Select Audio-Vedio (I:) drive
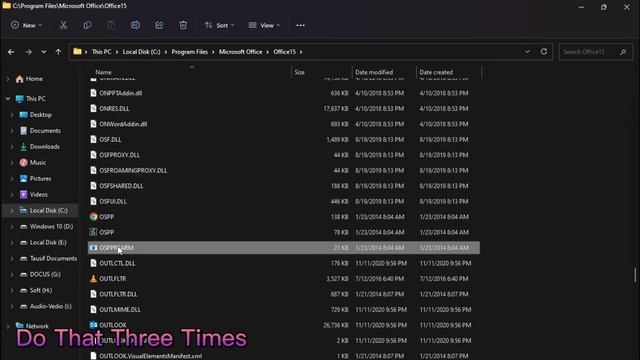This screenshot has height=360, width=640. [x=51, y=306]
